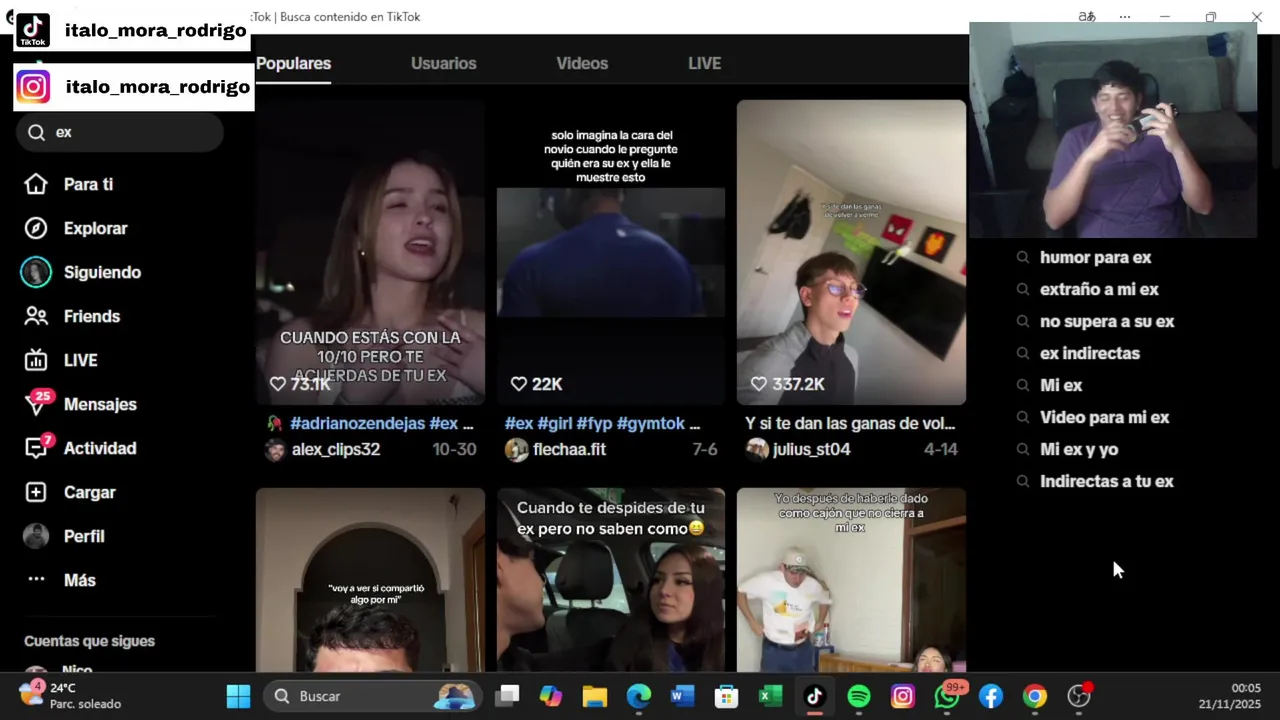Click the Y si te dan las ganas caption
Viewport: 1280px width, 720px height.
pyautogui.click(x=850, y=423)
